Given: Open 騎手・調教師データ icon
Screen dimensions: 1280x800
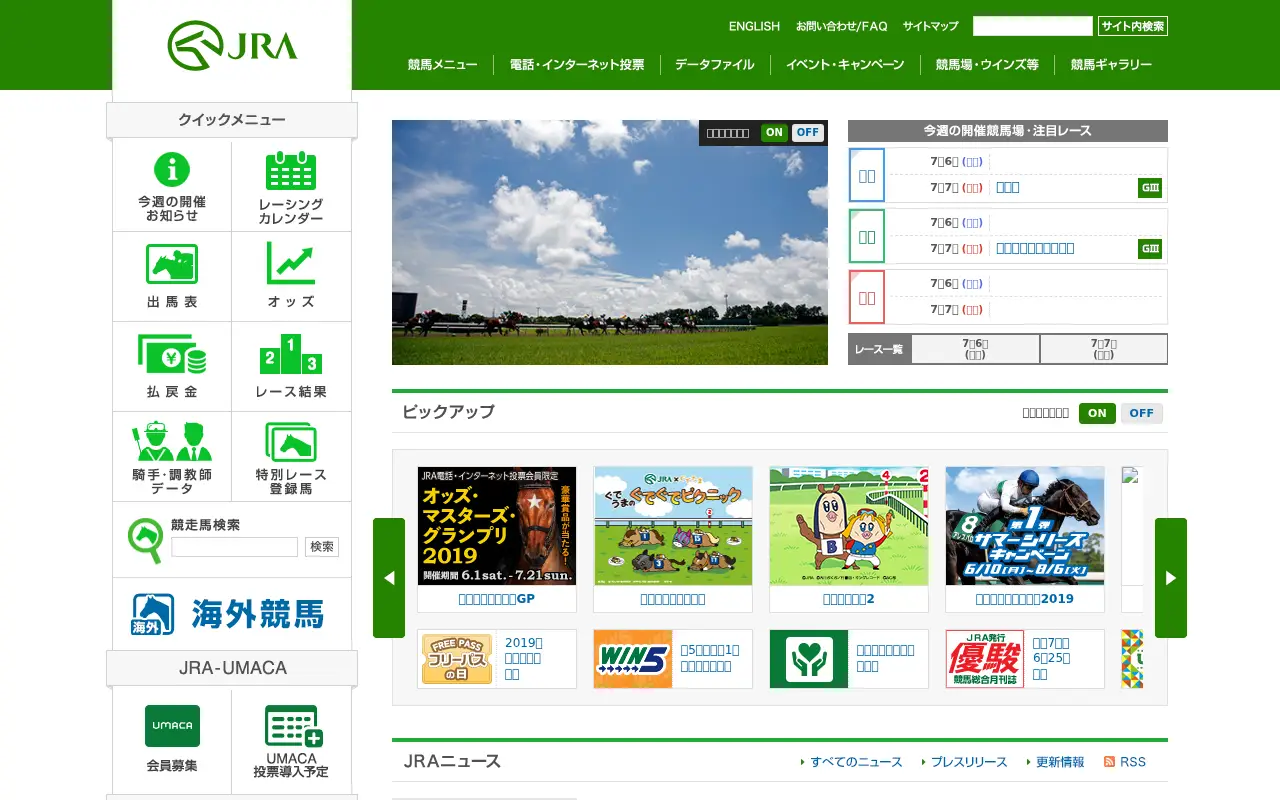Looking at the screenshot, I should coord(172,456).
